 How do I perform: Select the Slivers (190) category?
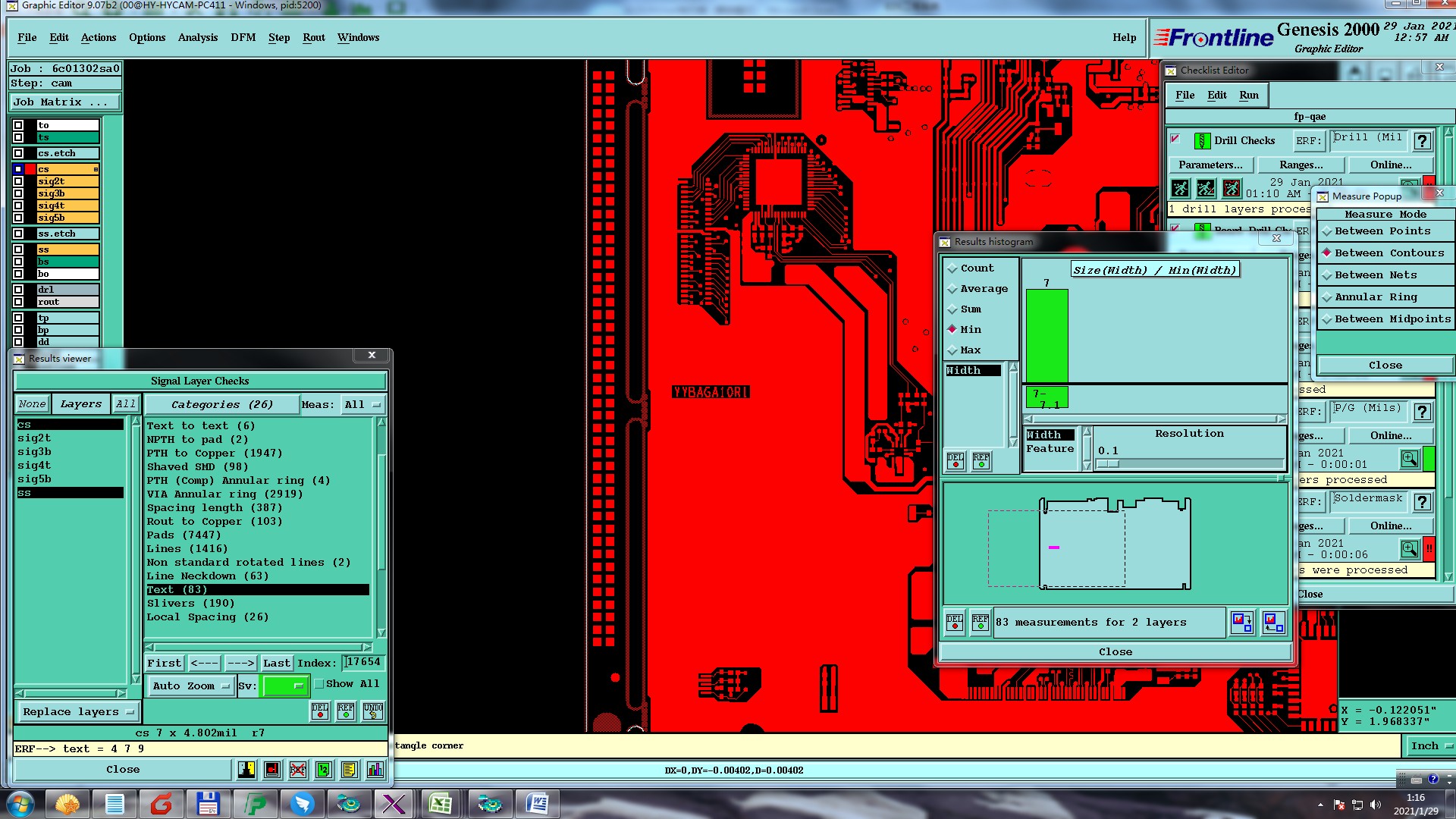coord(190,604)
